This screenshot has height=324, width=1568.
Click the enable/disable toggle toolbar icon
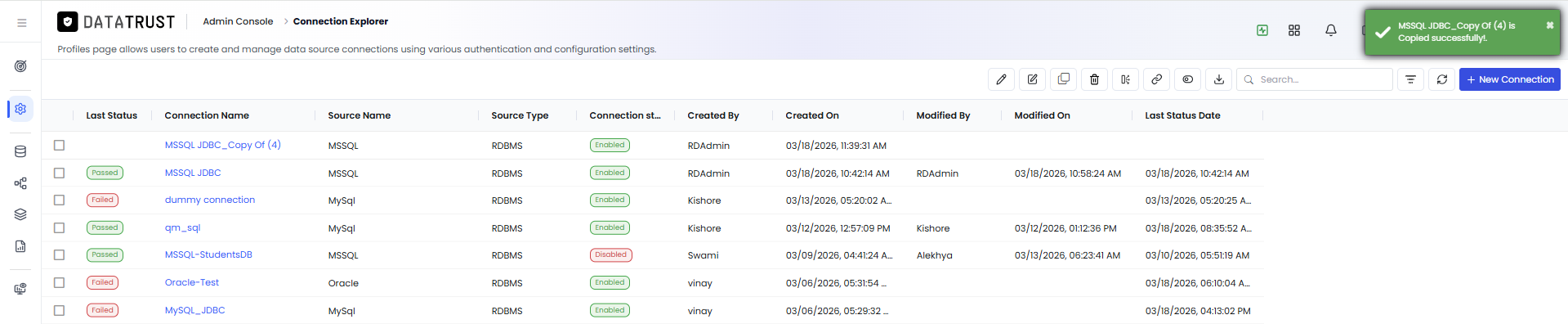coord(1188,79)
